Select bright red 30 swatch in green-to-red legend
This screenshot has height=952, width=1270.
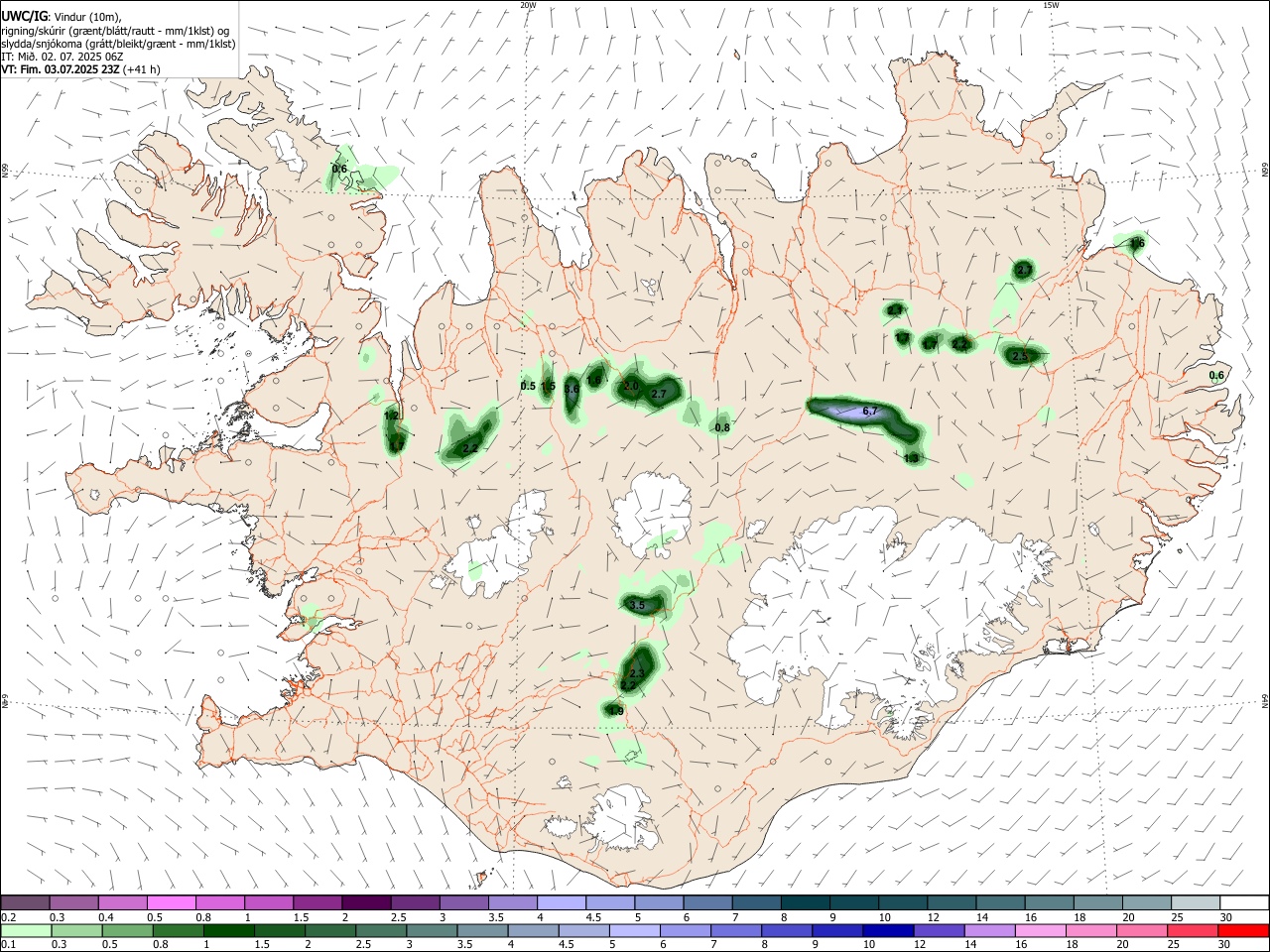point(1242,930)
